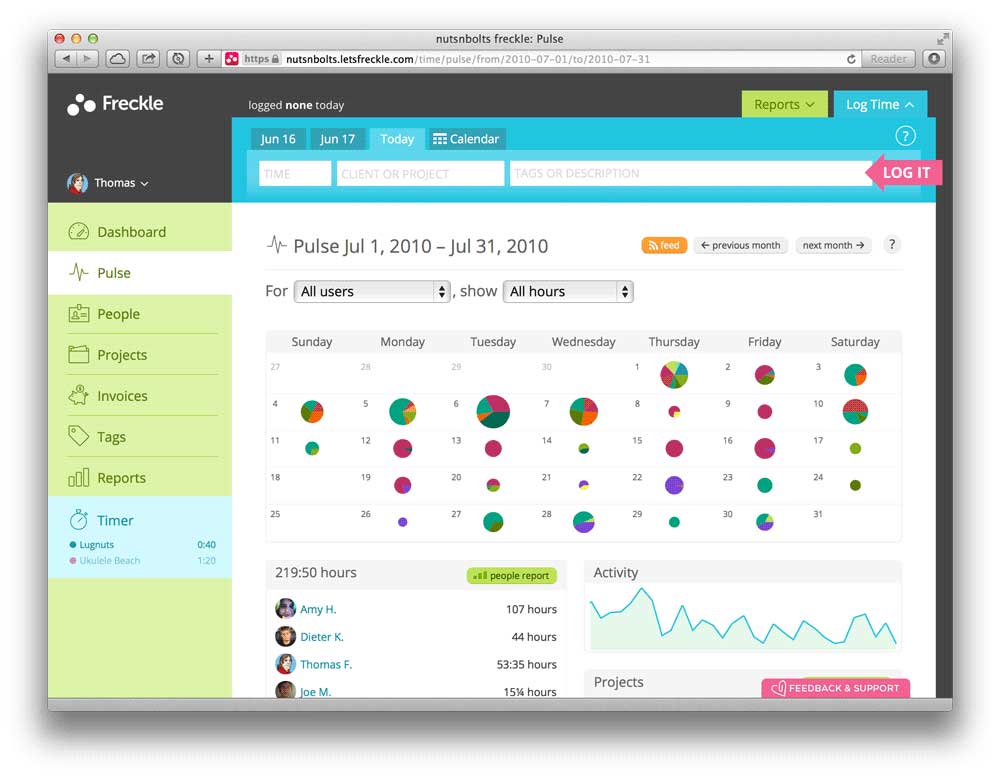1000x777 pixels.
Task: Open Thomas F. name link
Action: tap(326, 664)
